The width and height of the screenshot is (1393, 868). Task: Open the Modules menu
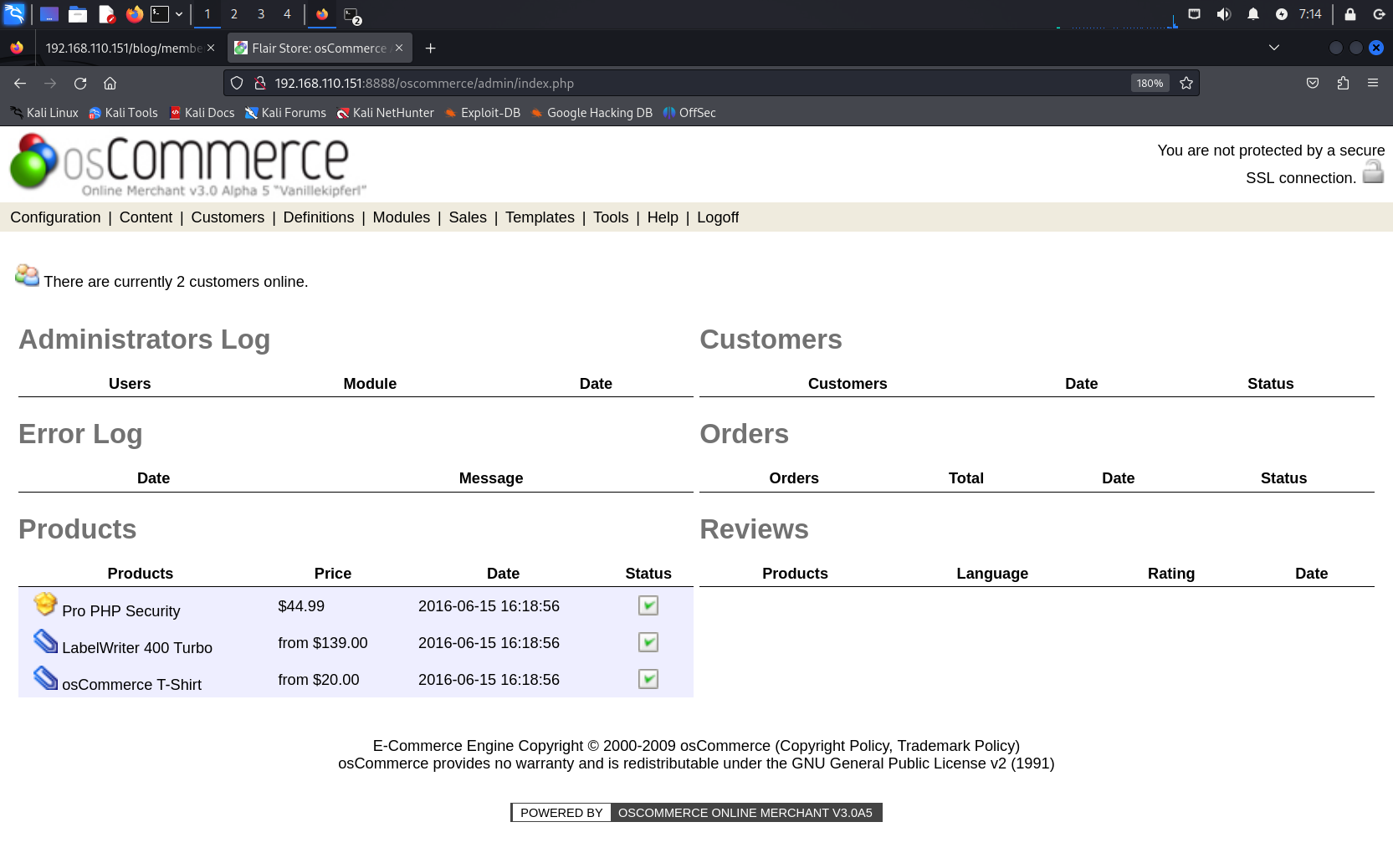(x=402, y=217)
